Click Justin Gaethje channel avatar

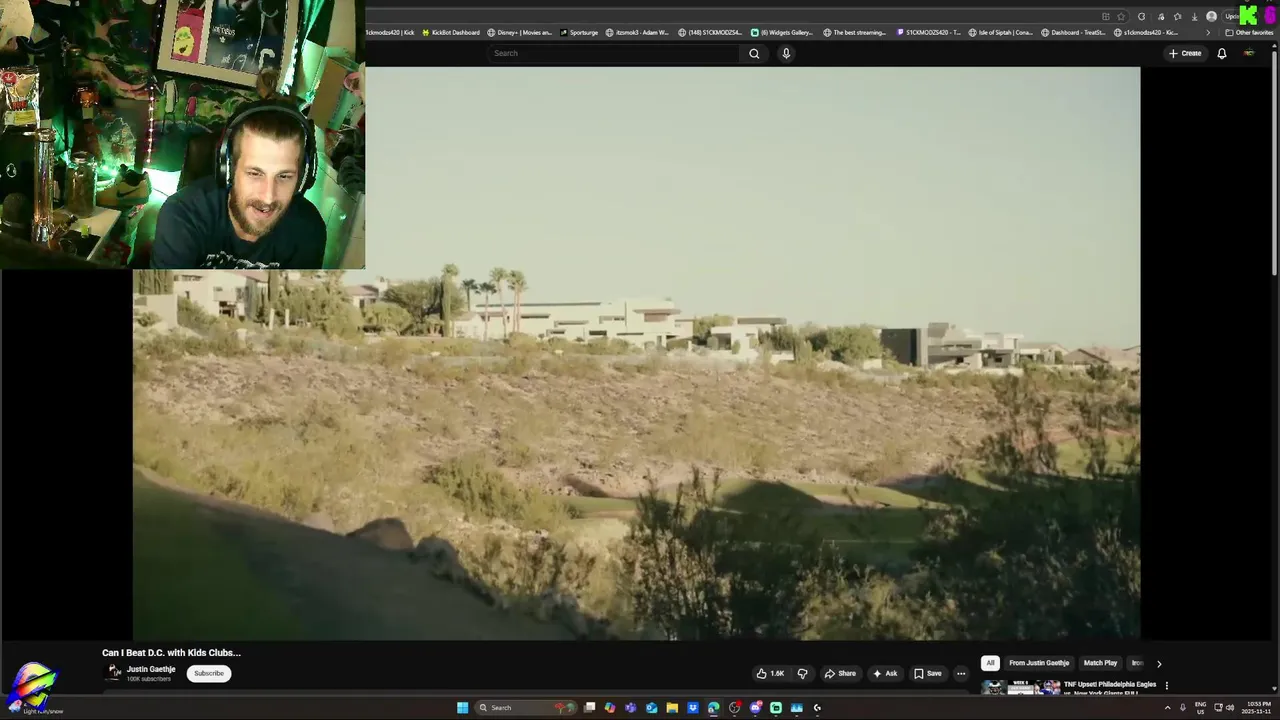tap(114, 672)
